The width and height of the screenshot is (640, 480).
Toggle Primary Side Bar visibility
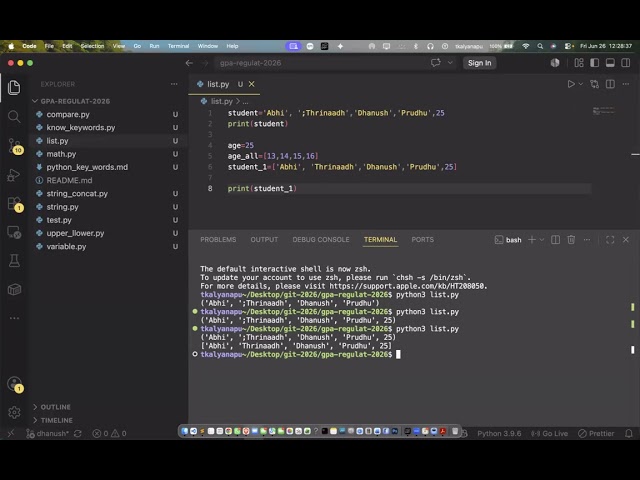[595, 63]
